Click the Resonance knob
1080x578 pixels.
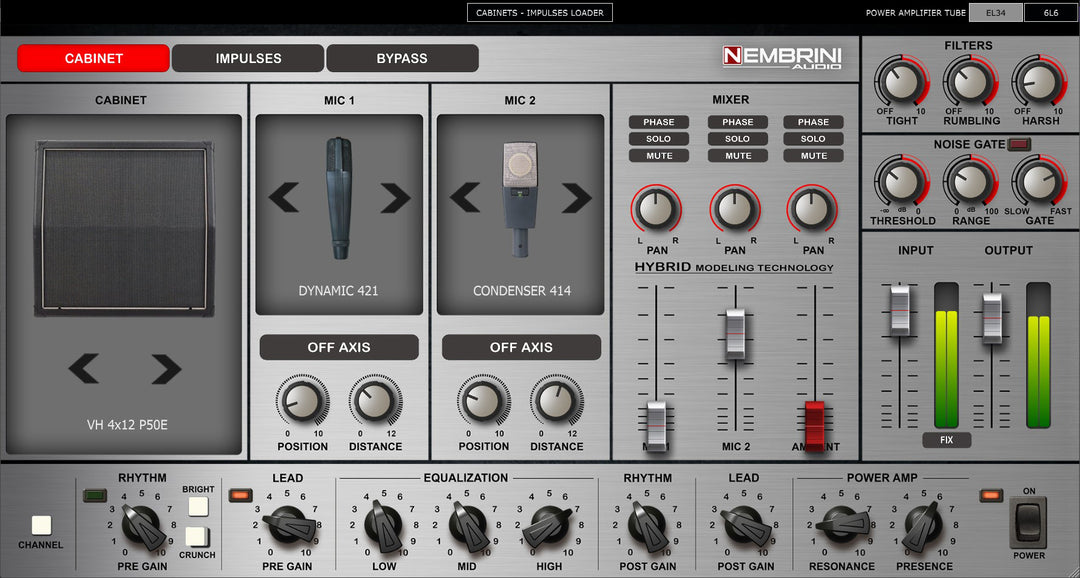point(841,526)
